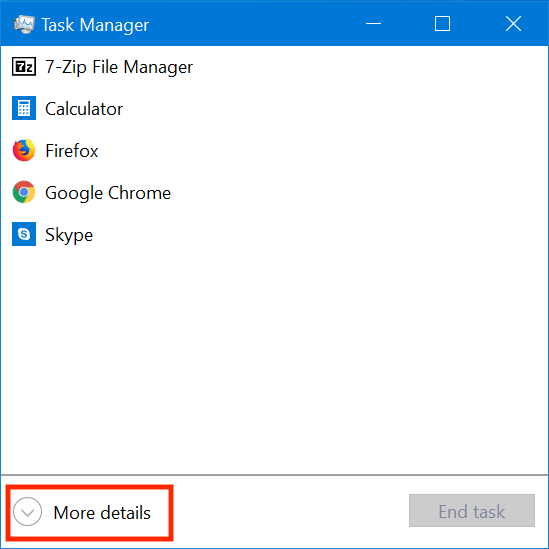Click the More details label

[x=102, y=513]
